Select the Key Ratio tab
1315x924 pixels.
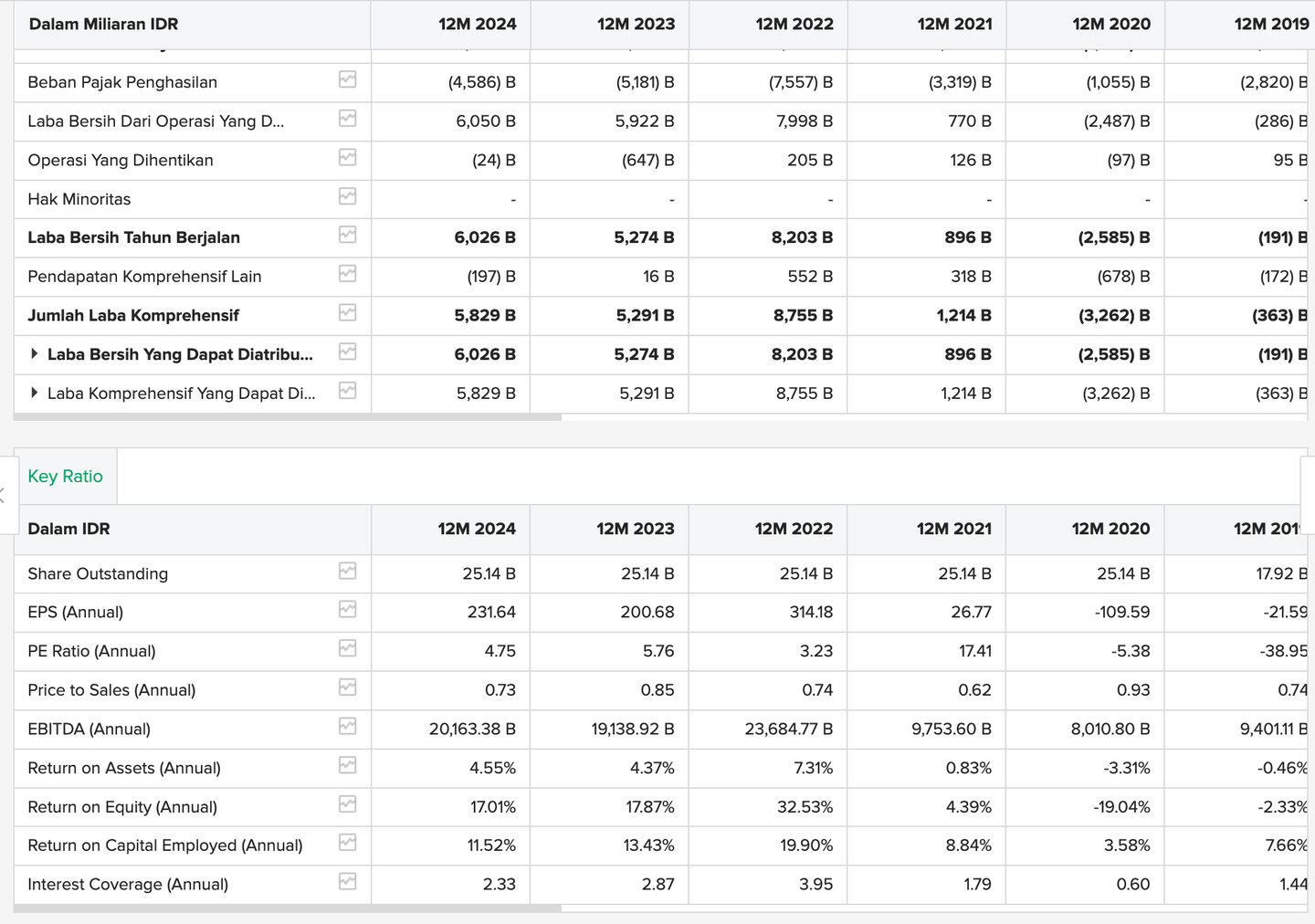pyautogui.click(x=65, y=477)
